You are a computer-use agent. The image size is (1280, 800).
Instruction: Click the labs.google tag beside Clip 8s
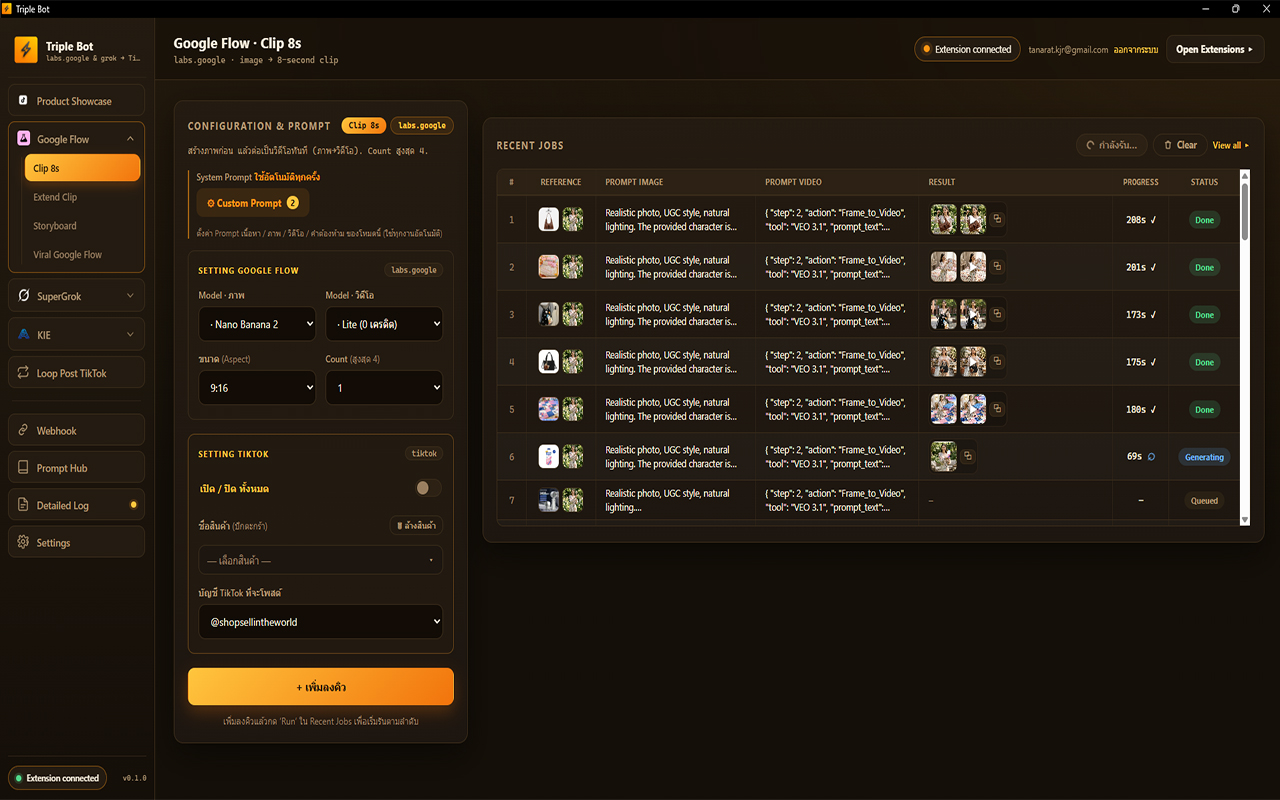[422, 126]
